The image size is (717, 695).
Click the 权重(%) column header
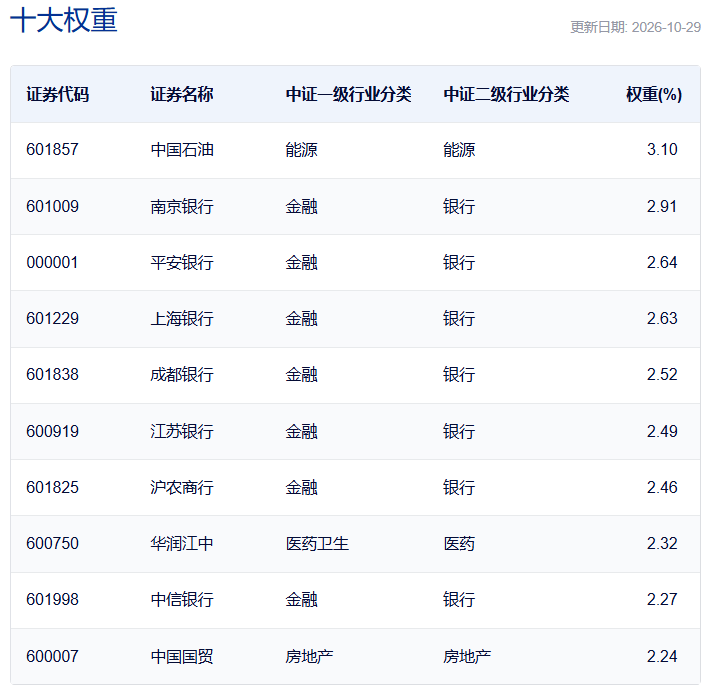[x=654, y=95]
